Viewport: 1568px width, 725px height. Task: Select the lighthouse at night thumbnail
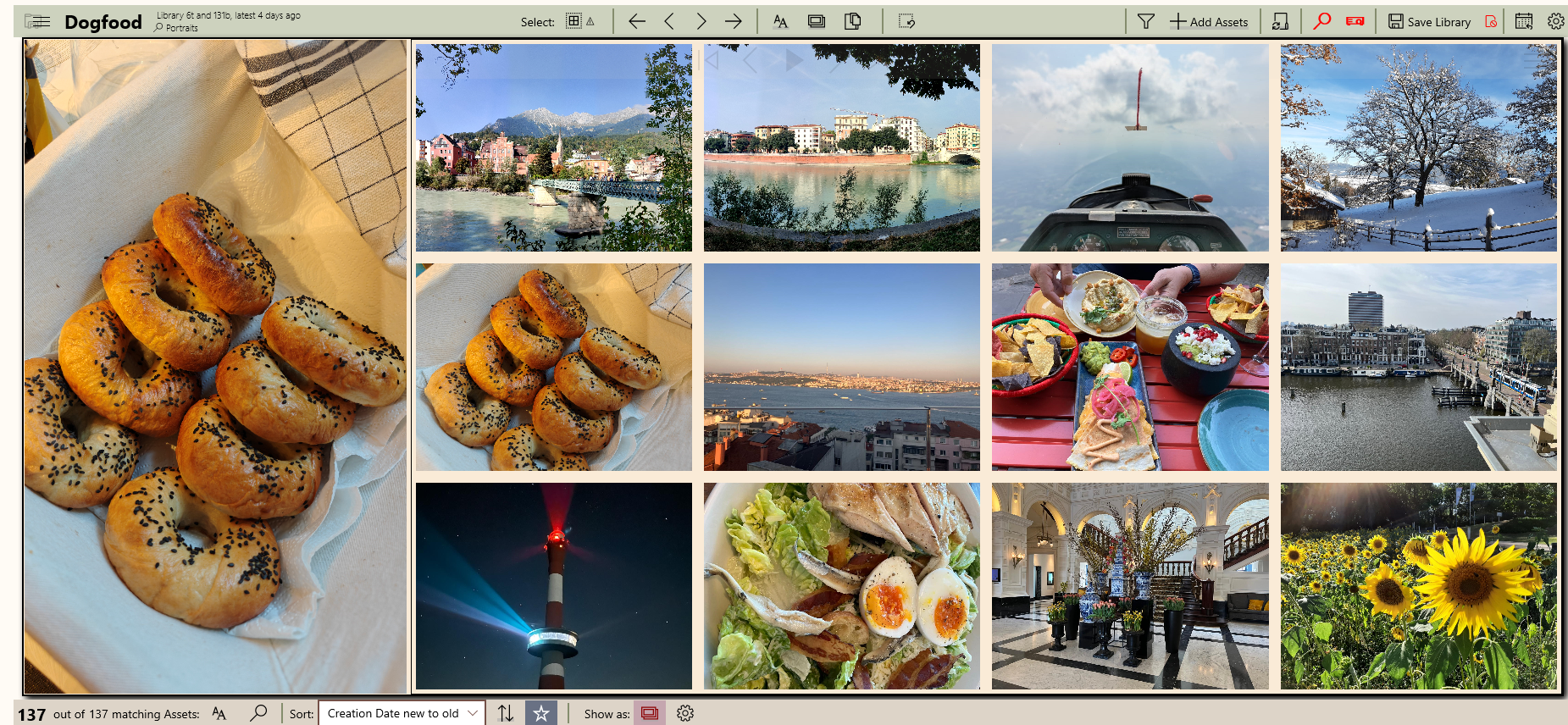[553, 586]
